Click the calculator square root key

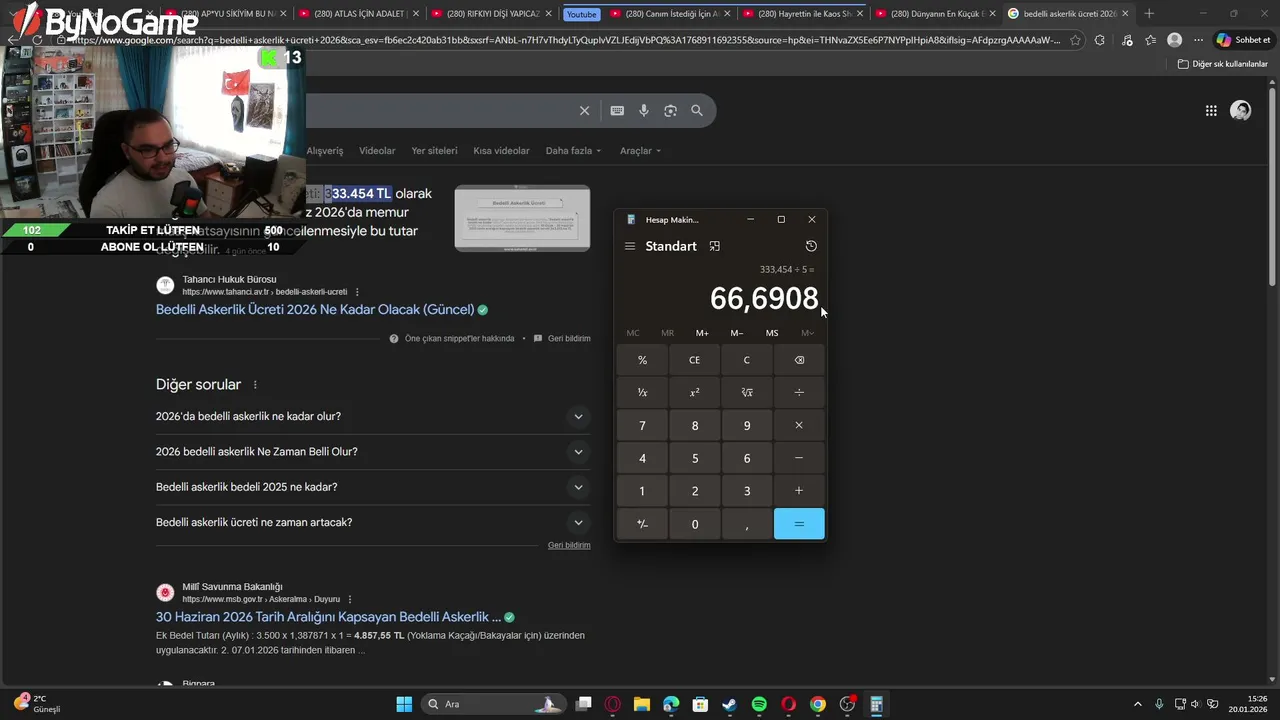[x=747, y=393]
